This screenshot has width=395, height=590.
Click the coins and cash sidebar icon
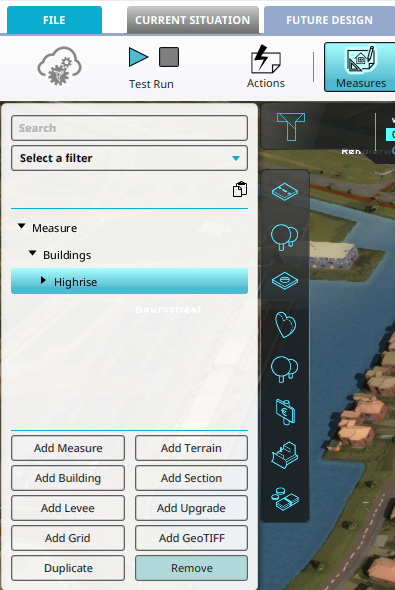pos(285,499)
